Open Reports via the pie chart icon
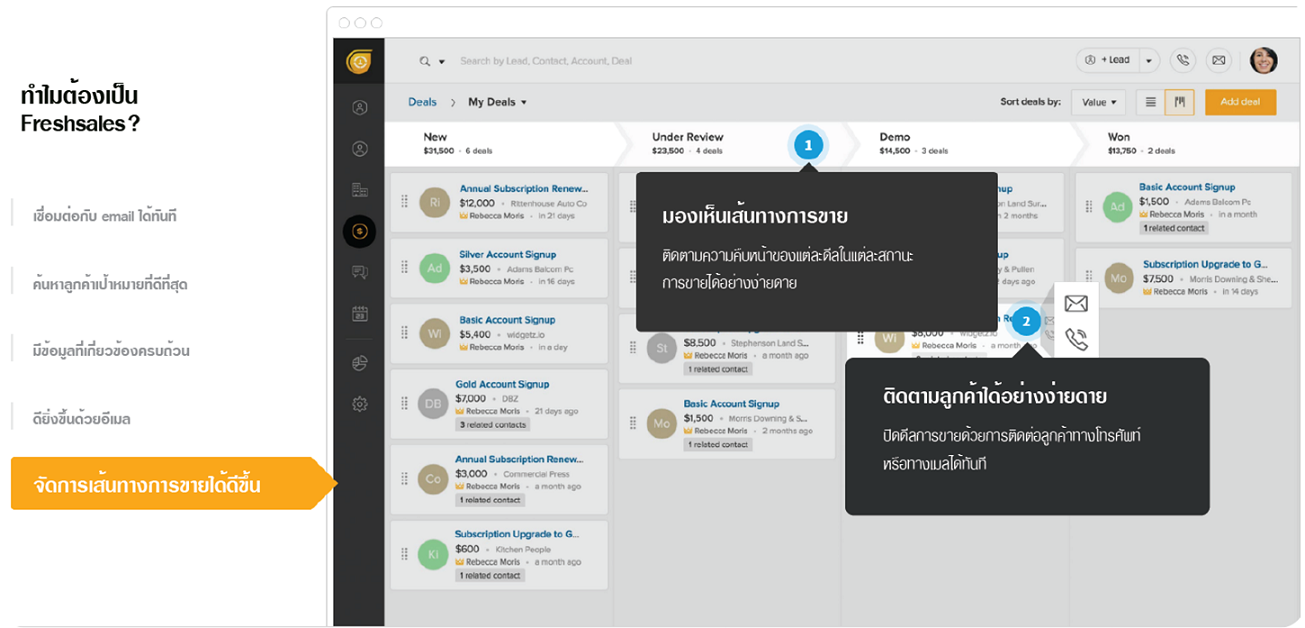The image size is (1305, 628). tap(360, 363)
